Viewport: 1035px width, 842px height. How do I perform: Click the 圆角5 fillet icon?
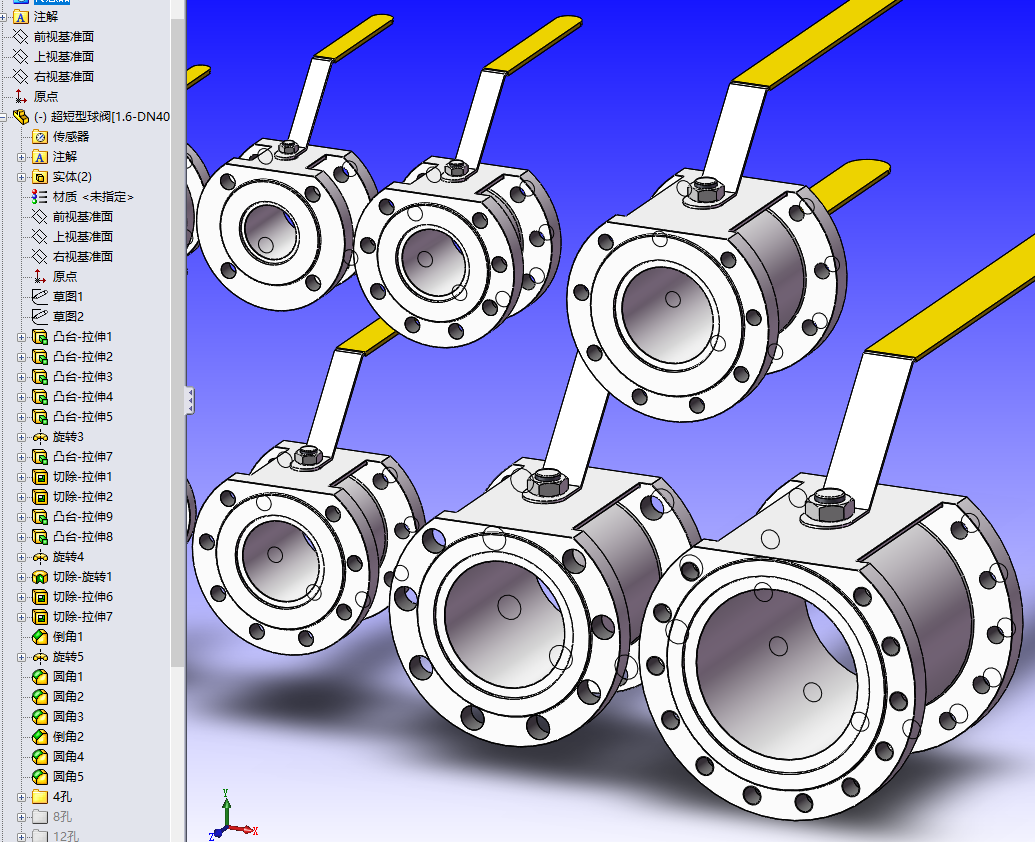pyautogui.click(x=40, y=777)
